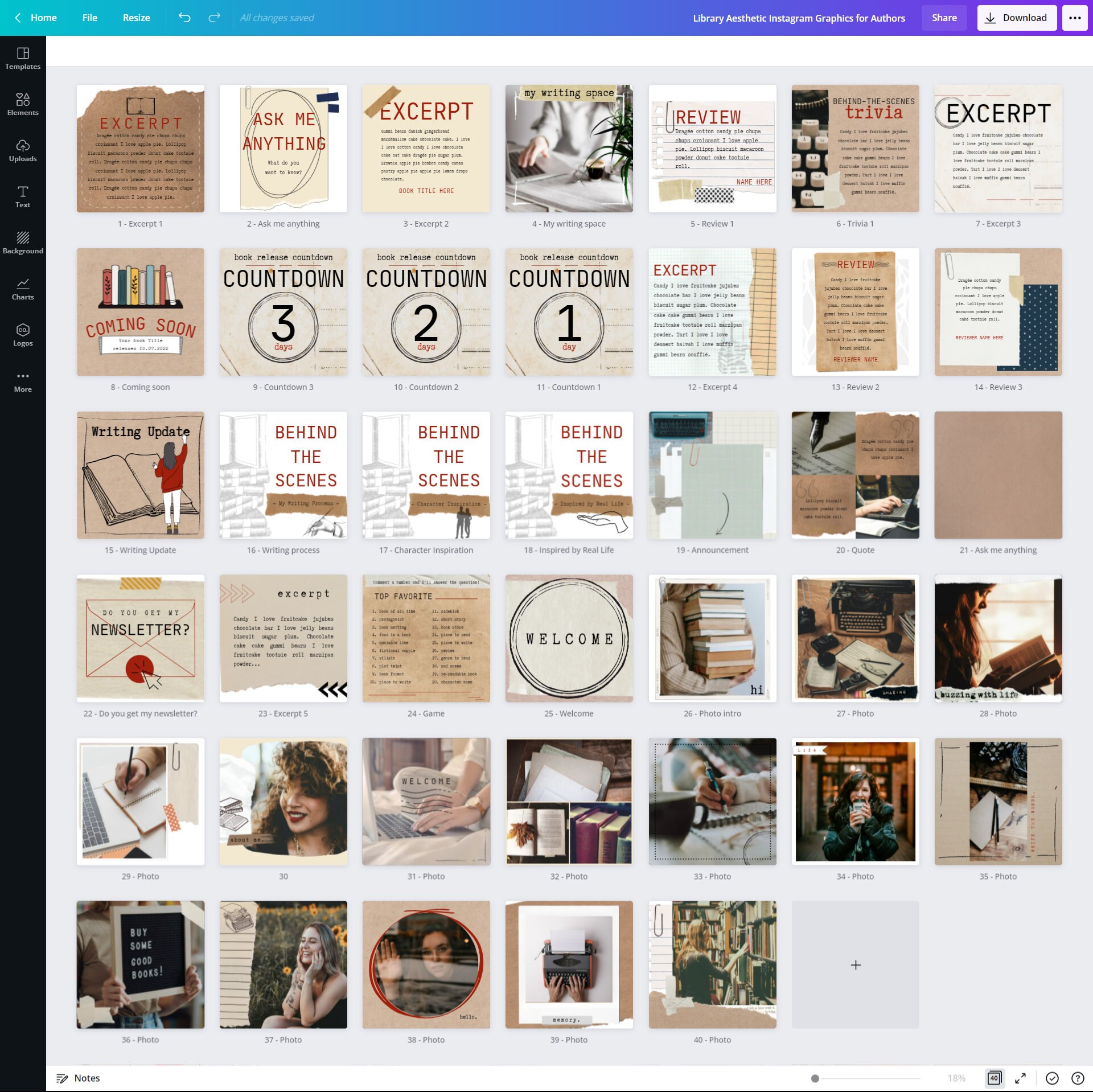Select page 9 Countdown 3 thumbnail
The width and height of the screenshot is (1093, 1092).
283,311
